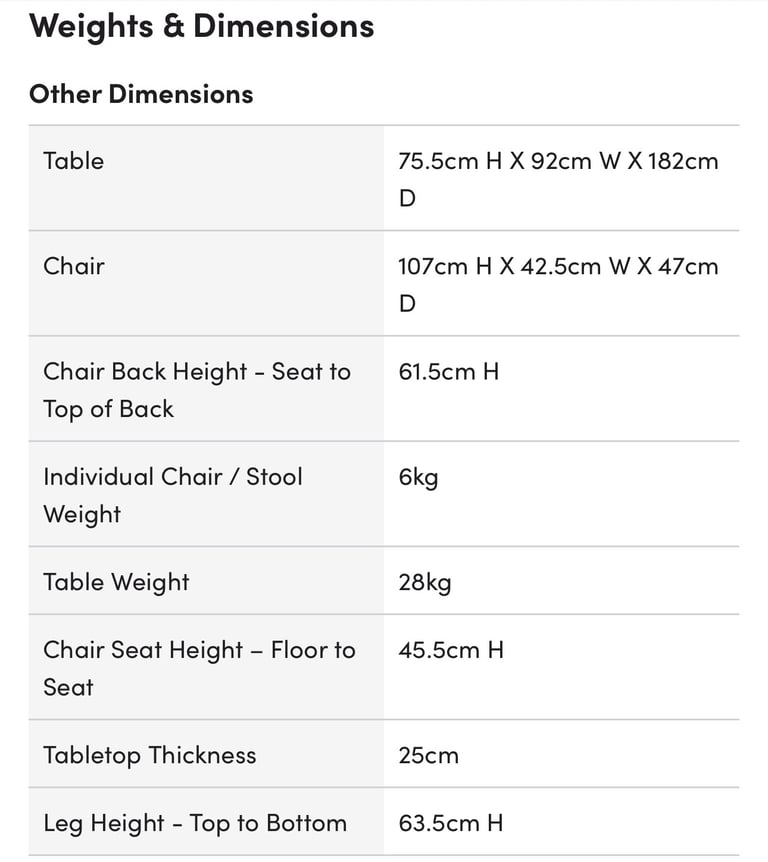Click the D letter under table dimensions
Viewport: 768px width, 862px height.
tap(407, 198)
